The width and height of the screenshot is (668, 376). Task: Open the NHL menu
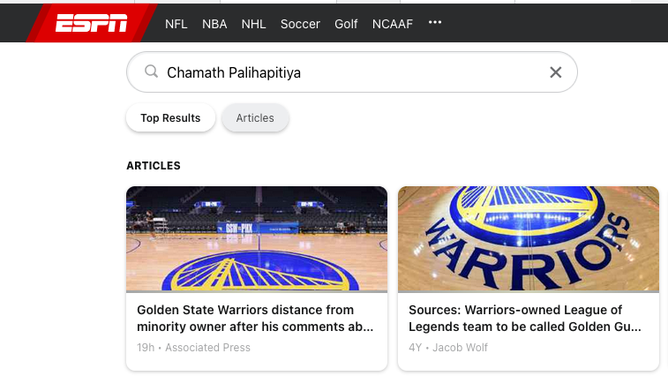coord(253,24)
